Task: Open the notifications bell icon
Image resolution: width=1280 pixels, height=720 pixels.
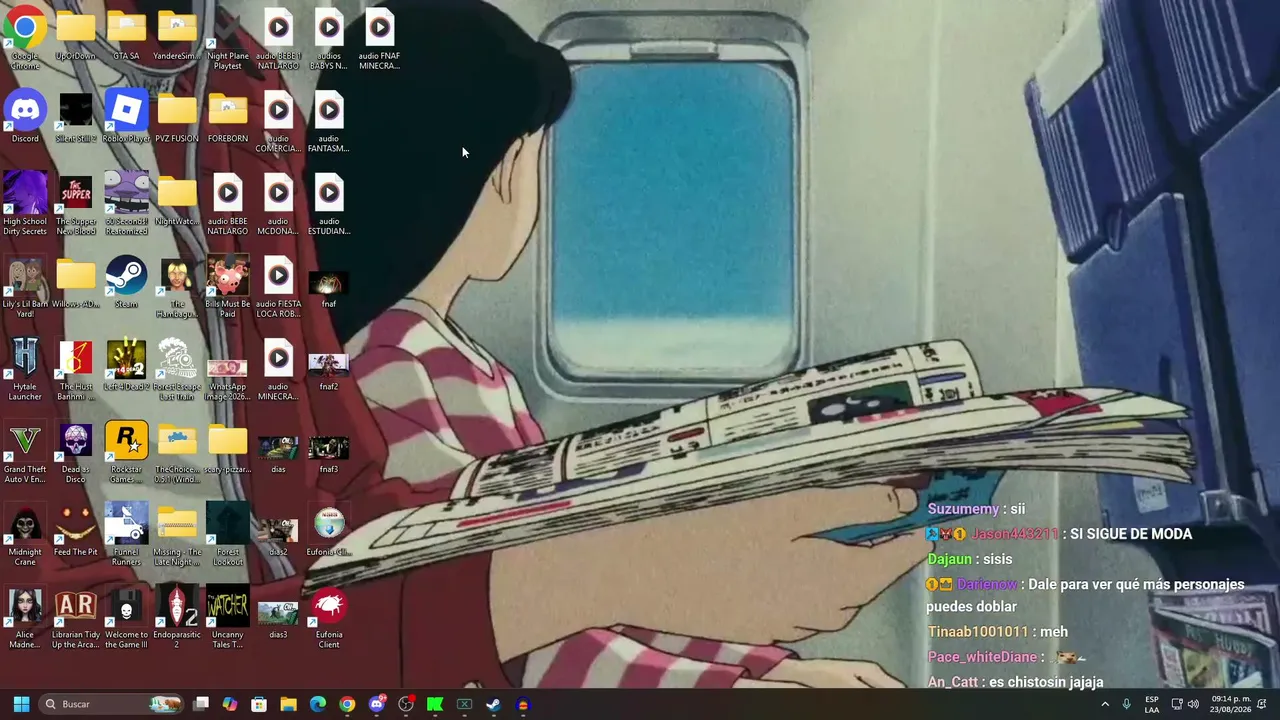Action: pos(1262,704)
